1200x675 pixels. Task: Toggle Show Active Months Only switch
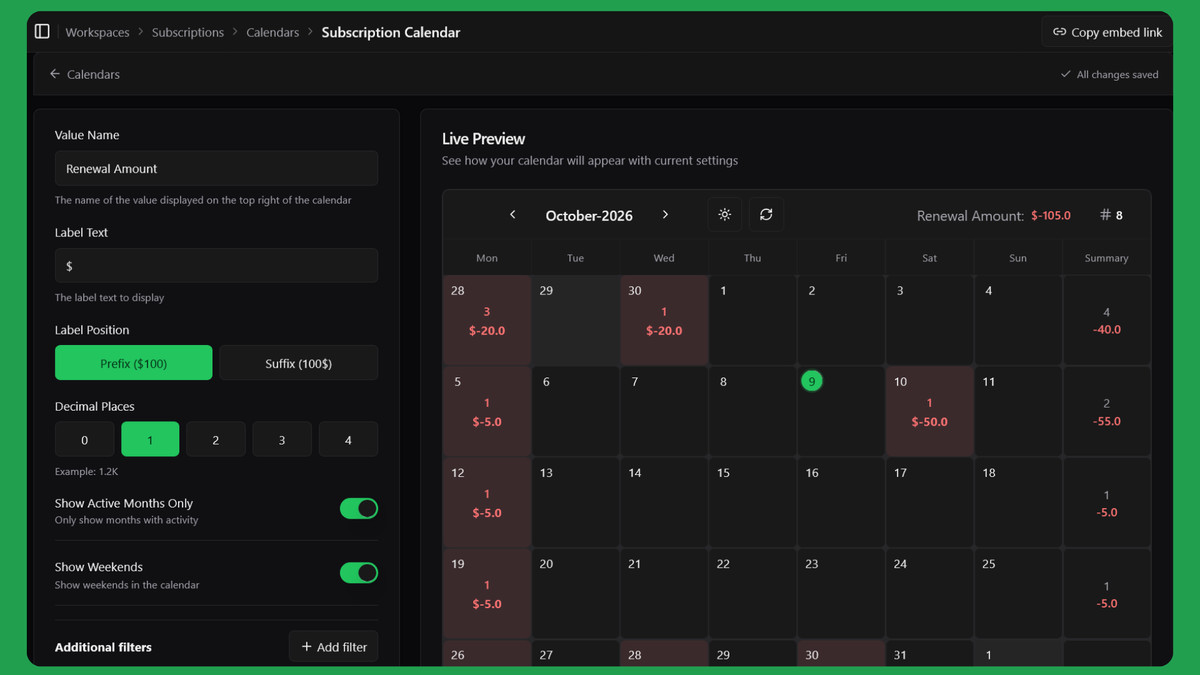click(x=359, y=509)
